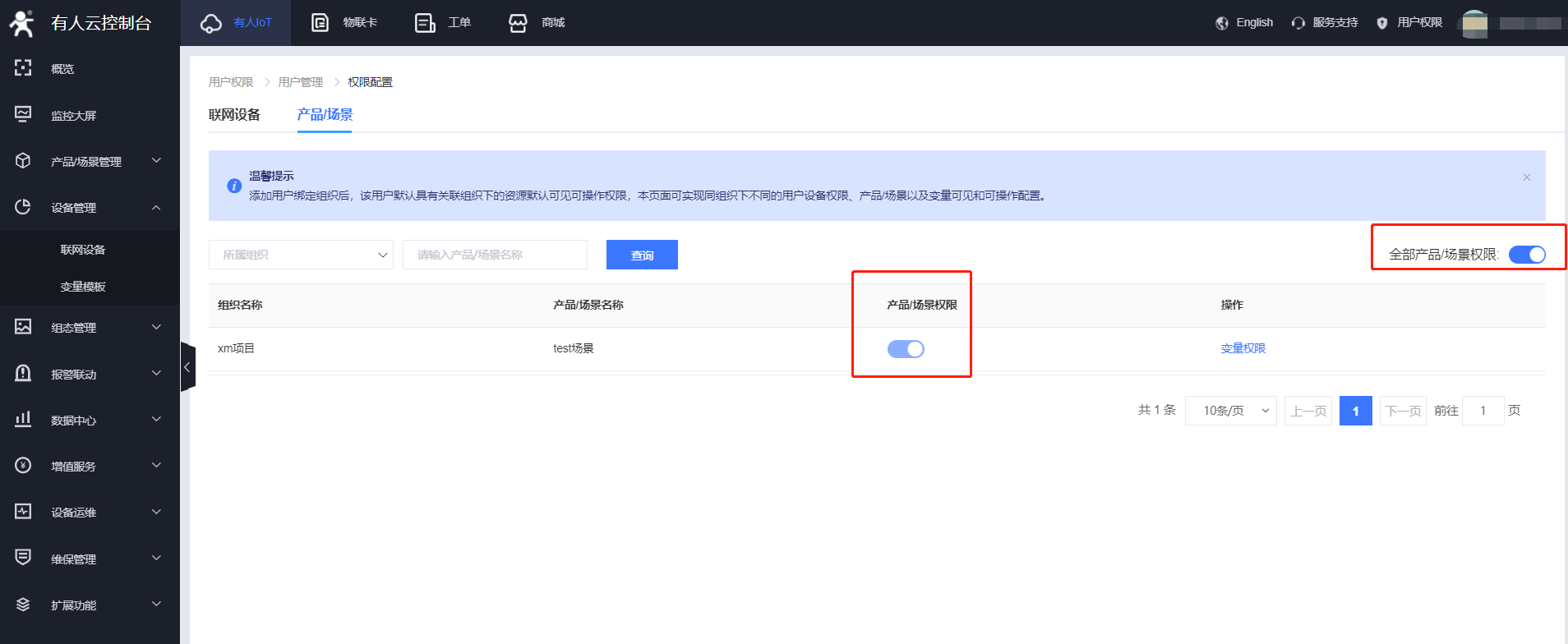This screenshot has height=644, width=1568.
Task: Click the 扩展功能 layers icon
Action: (x=23, y=605)
